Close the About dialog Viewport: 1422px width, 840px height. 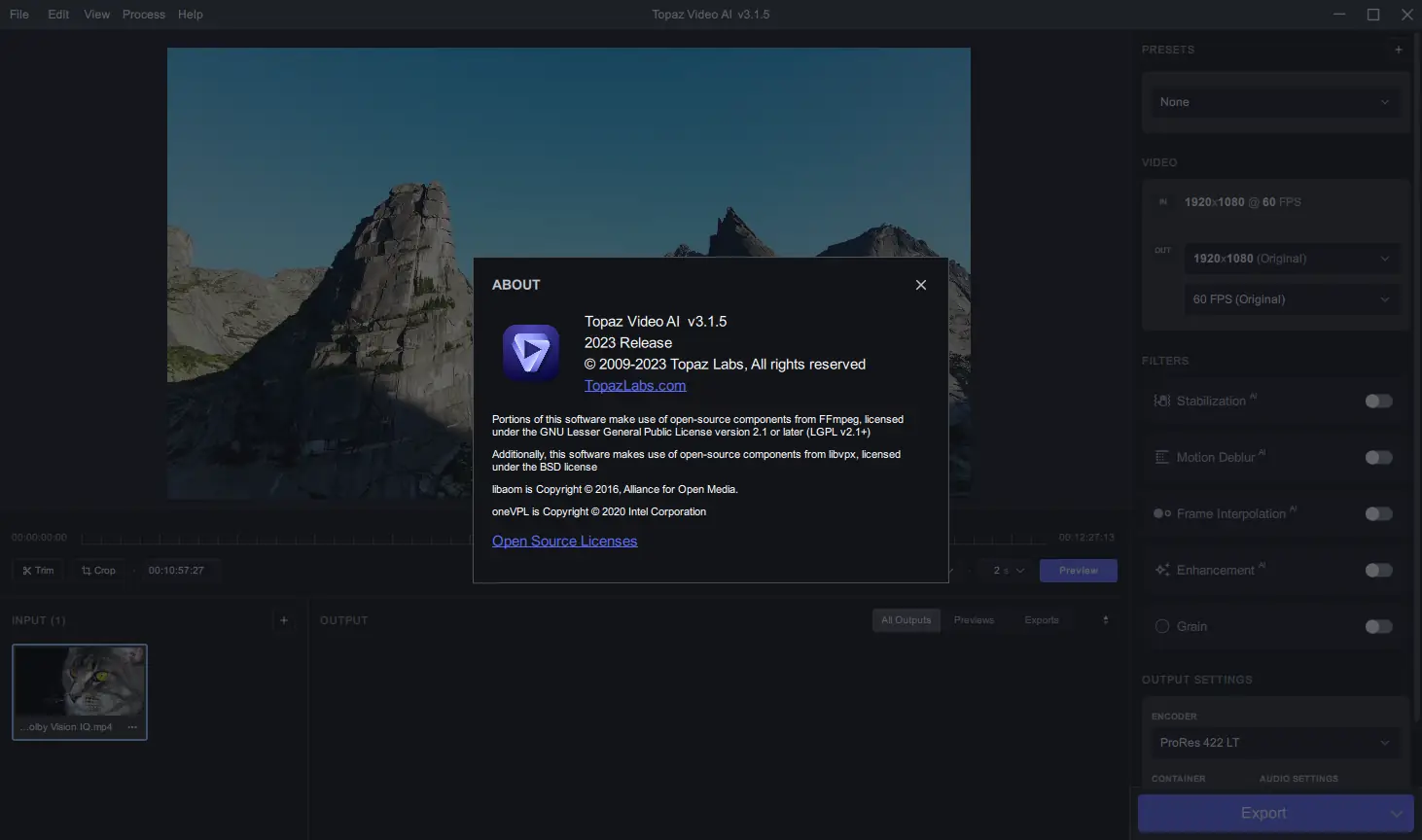pos(920,285)
